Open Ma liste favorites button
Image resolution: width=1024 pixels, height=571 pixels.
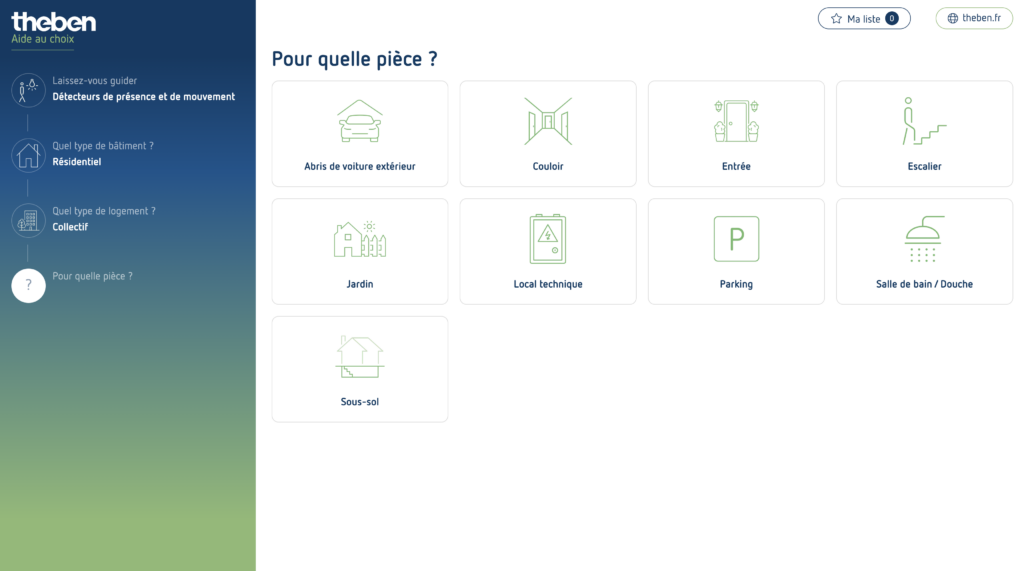coord(864,18)
